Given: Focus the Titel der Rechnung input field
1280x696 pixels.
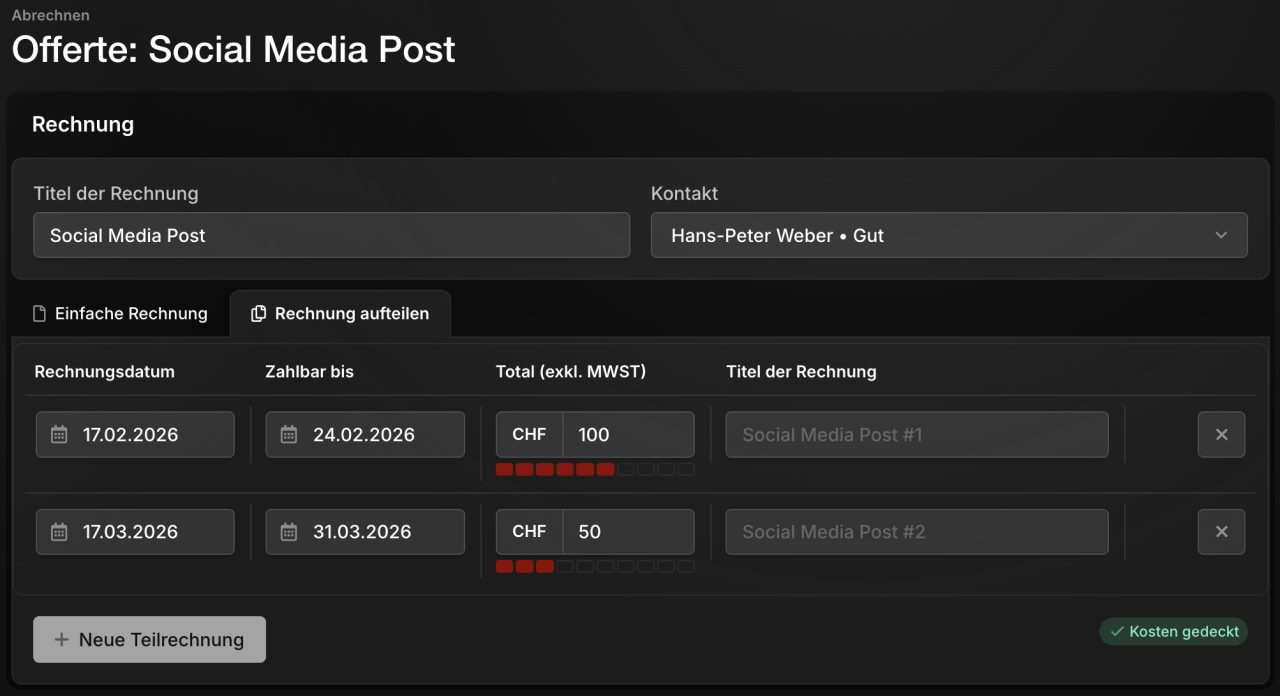Looking at the screenshot, I should (x=331, y=235).
